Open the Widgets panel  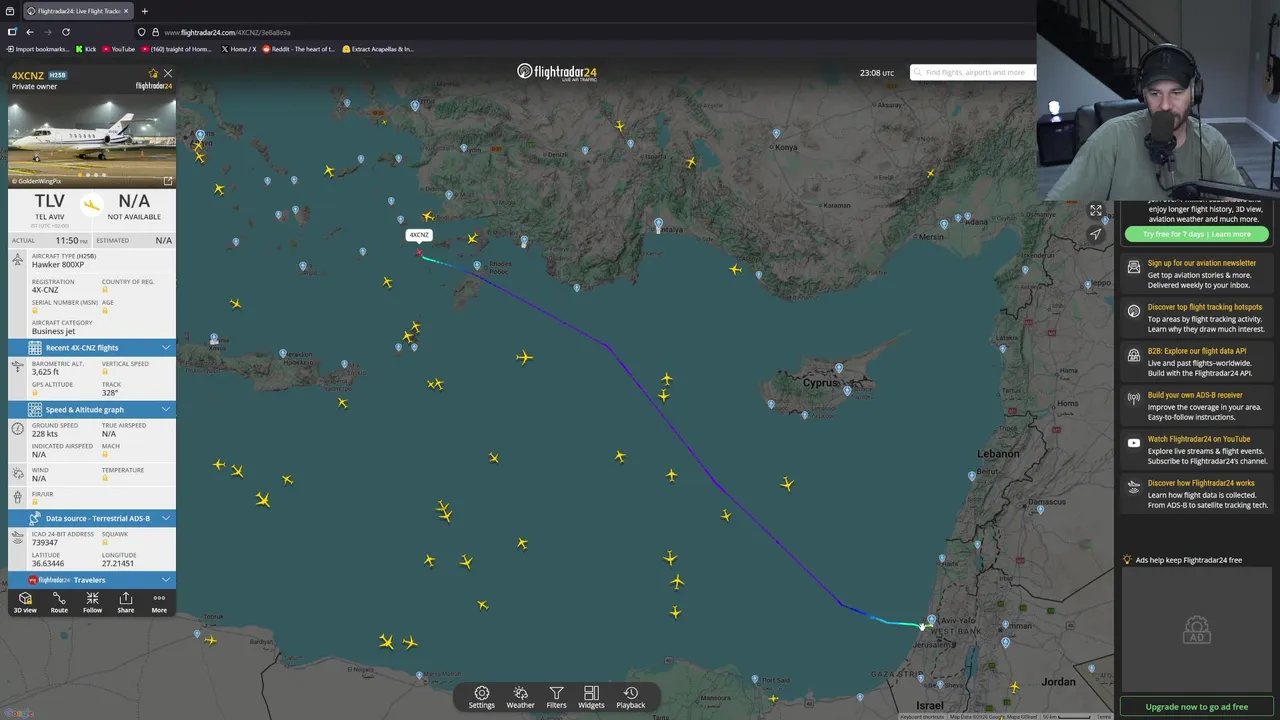(x=591, y=697)
